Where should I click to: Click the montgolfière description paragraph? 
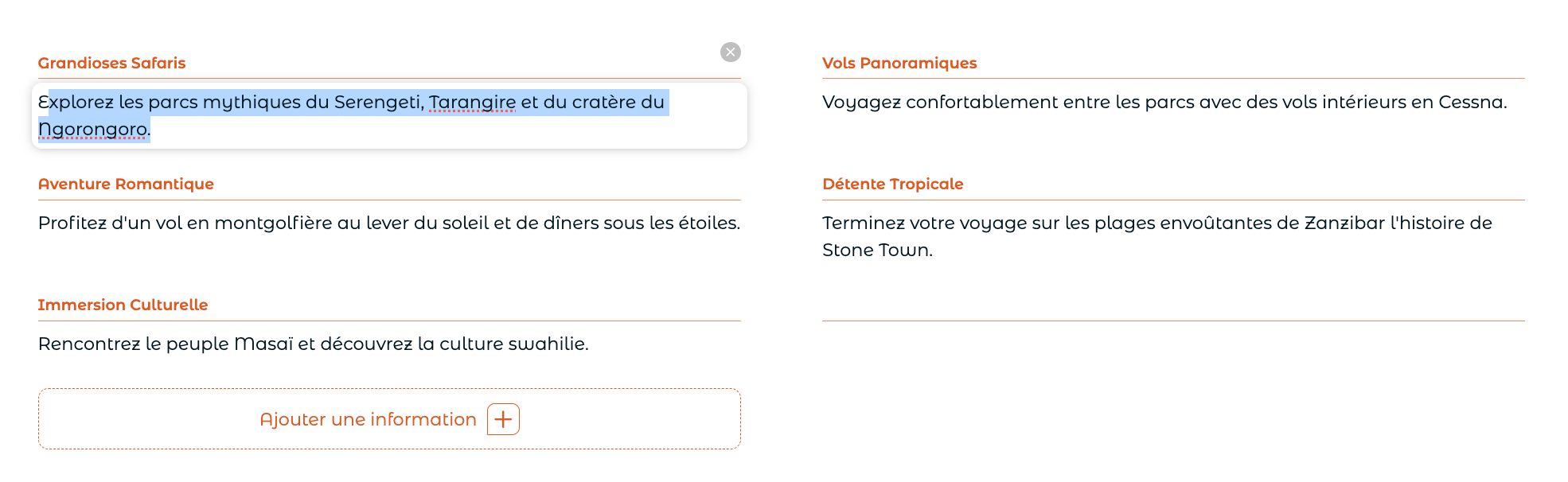tap(389, 223)
